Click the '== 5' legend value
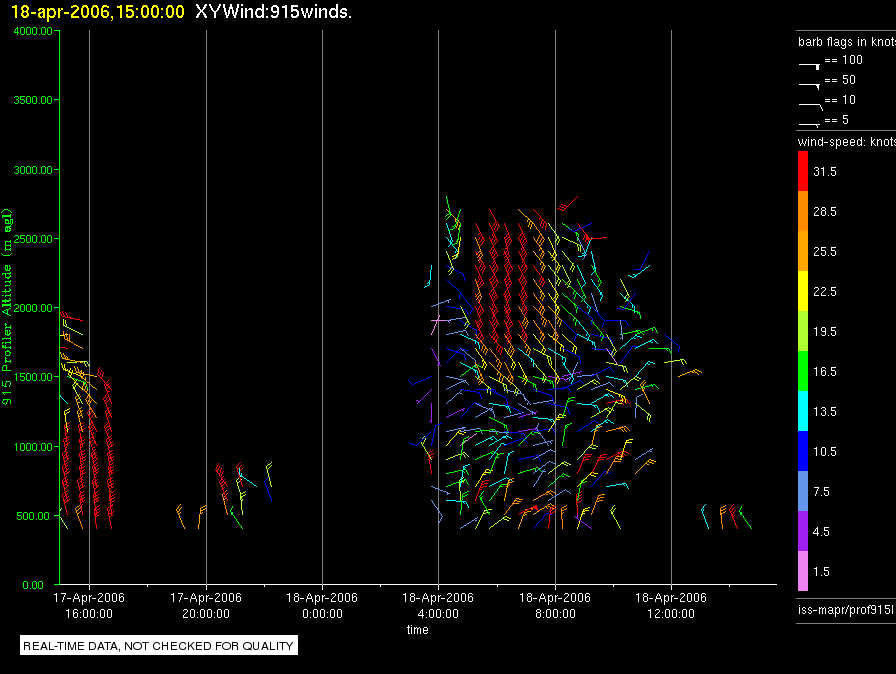Screen dimensions: 896x674 click(837, 120)
